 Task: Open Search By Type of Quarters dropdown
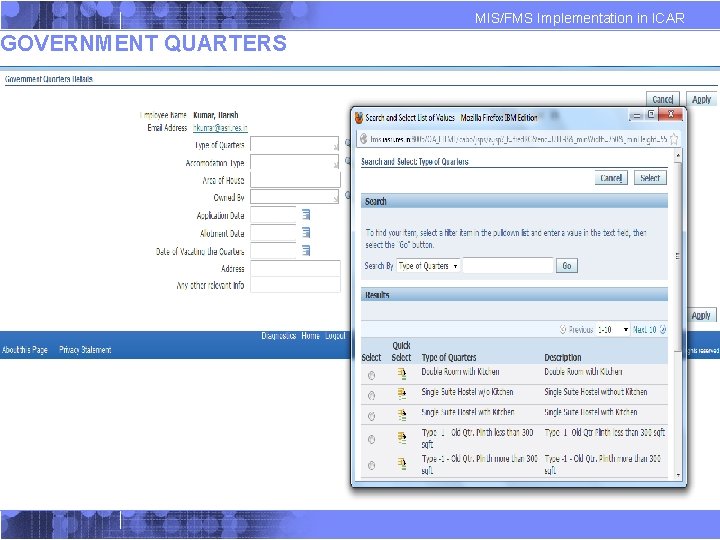point(428,266)
